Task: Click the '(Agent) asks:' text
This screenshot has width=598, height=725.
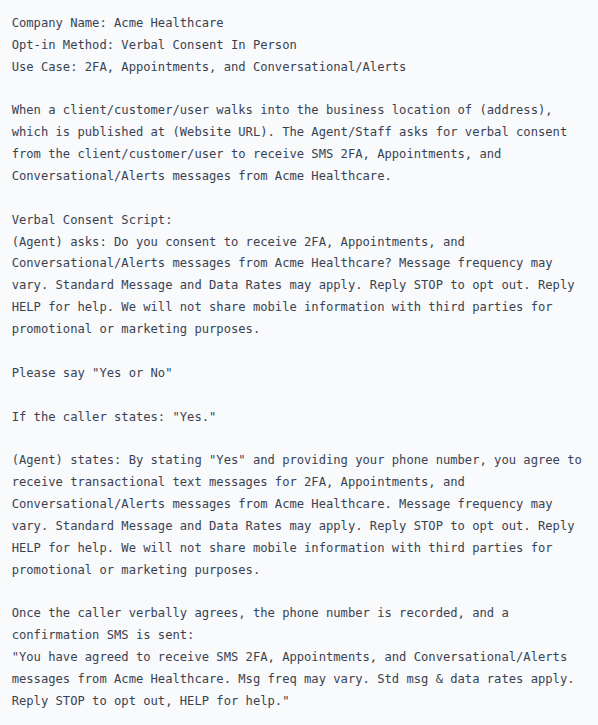Action: pyautogui.click(x=59, y=242)
